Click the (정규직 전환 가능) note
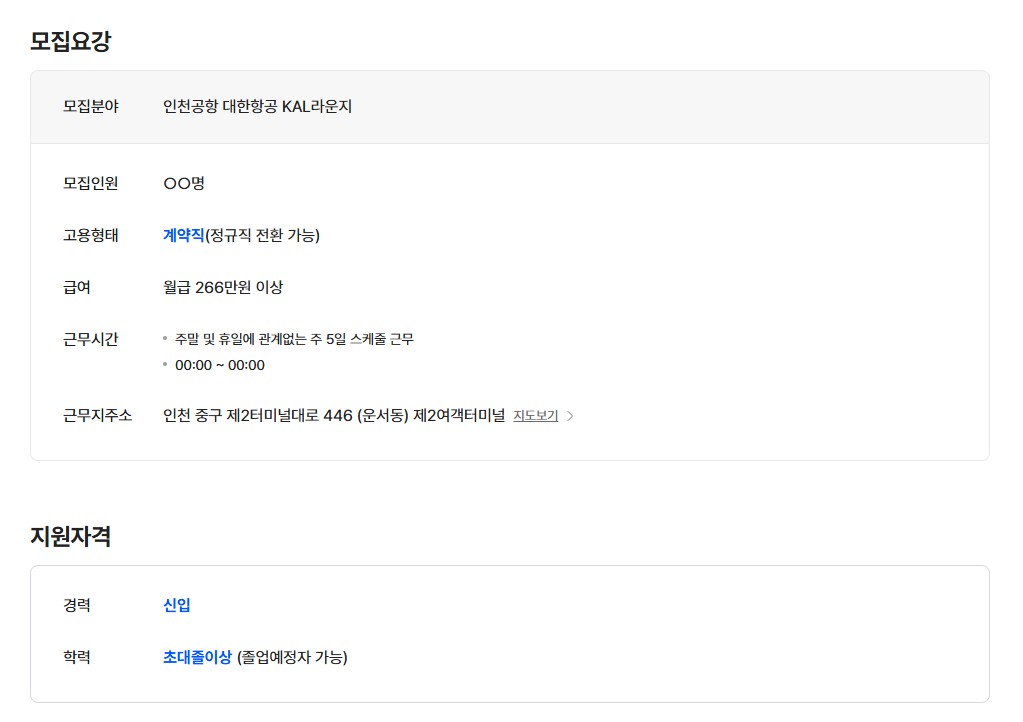The height and width of the screenshot is (722, 1023). (262, 235)
